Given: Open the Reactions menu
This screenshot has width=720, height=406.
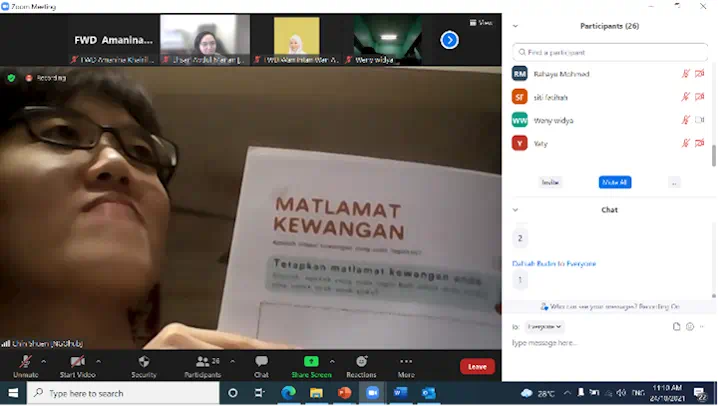Looking at the screenshot, I should click(361, 367).
